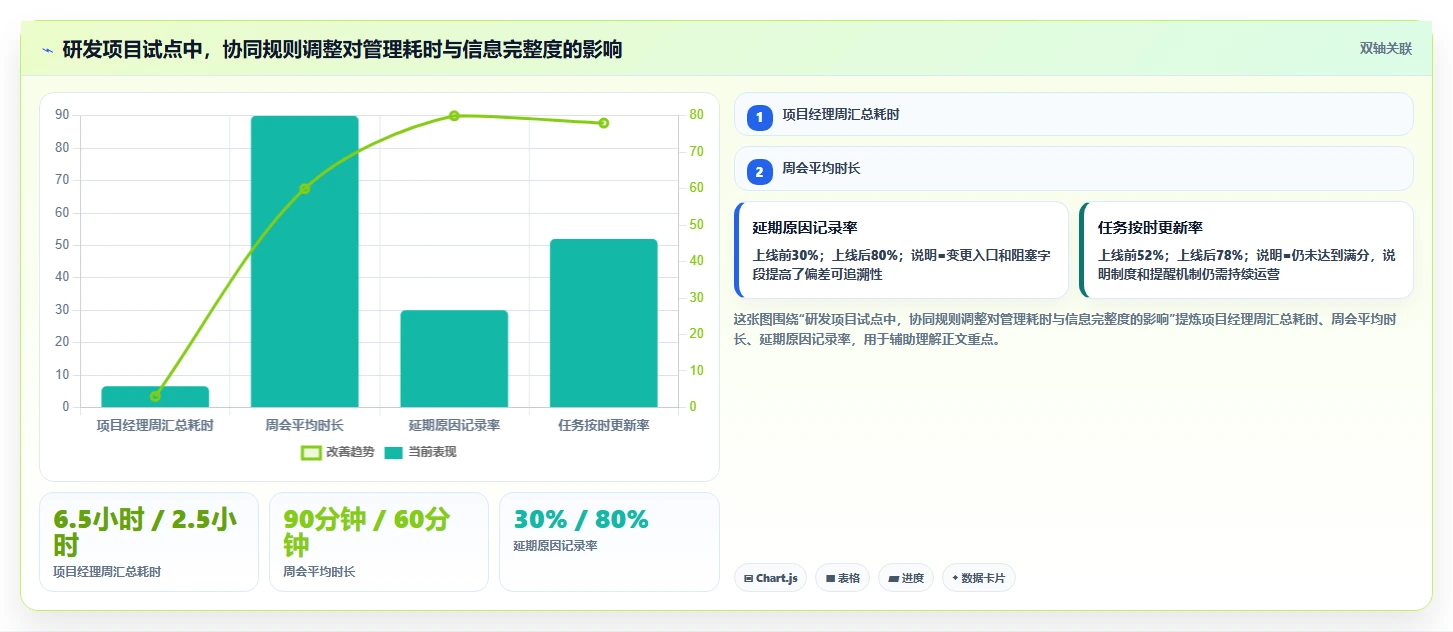Click the 延期原因记录率 bar in chart
This screenshot has width=1453, height=632.
click(x=454, y=359)
